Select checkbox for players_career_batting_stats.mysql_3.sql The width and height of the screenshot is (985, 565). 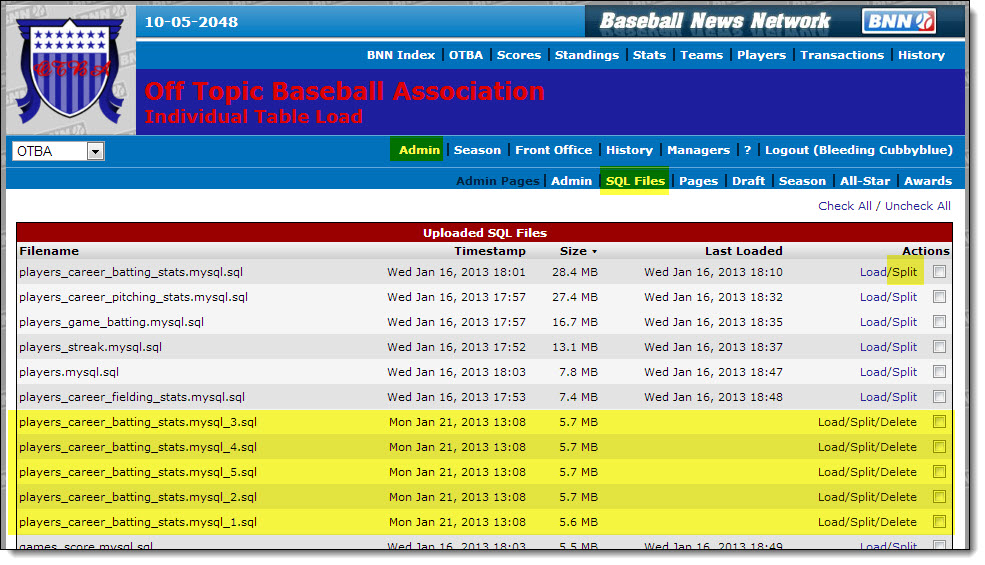(939, 422)
